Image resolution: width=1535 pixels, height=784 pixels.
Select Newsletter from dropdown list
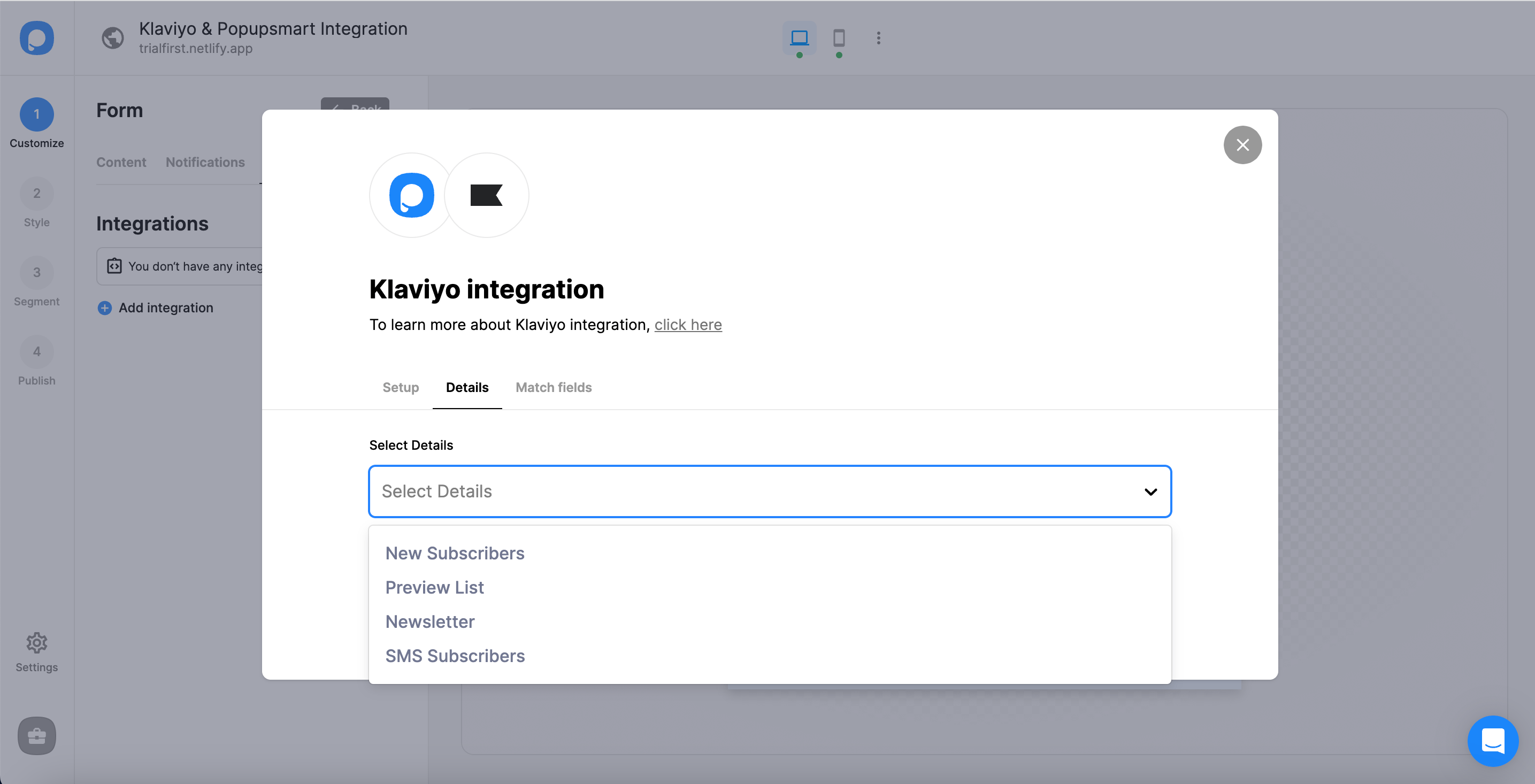[430, 621]
